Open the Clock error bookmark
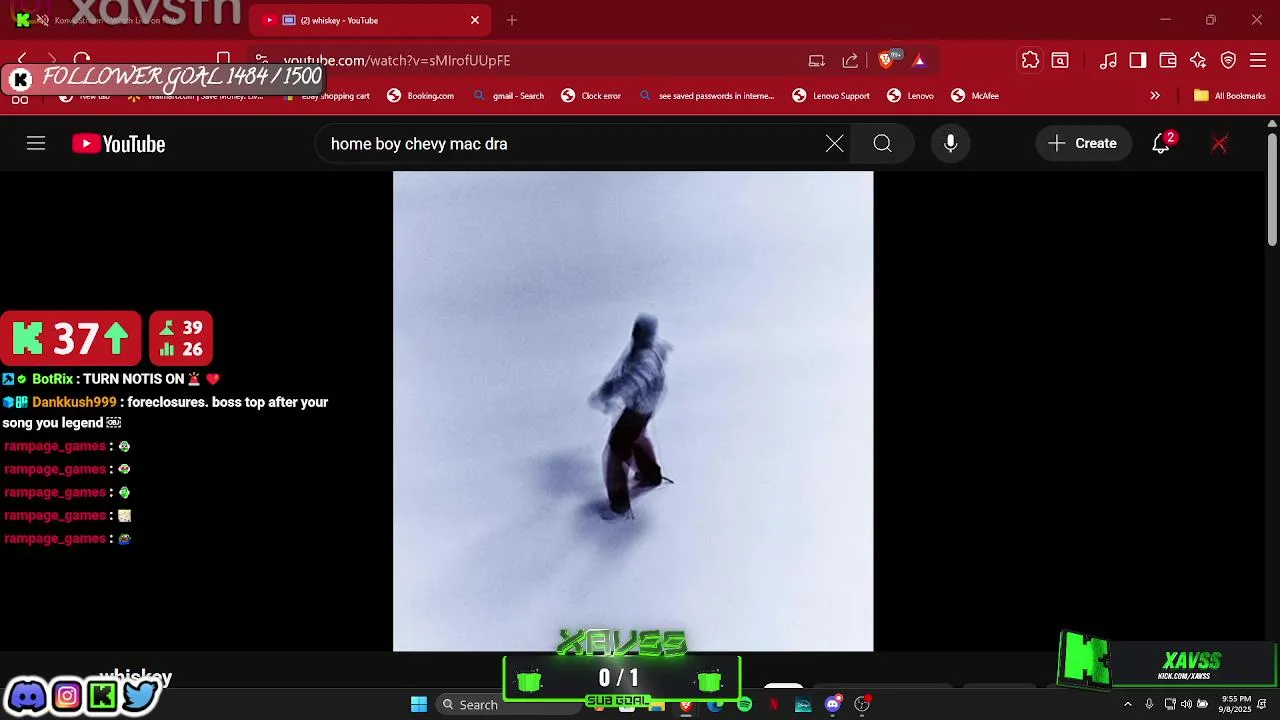1280x720 pixels. click(591, 96)
